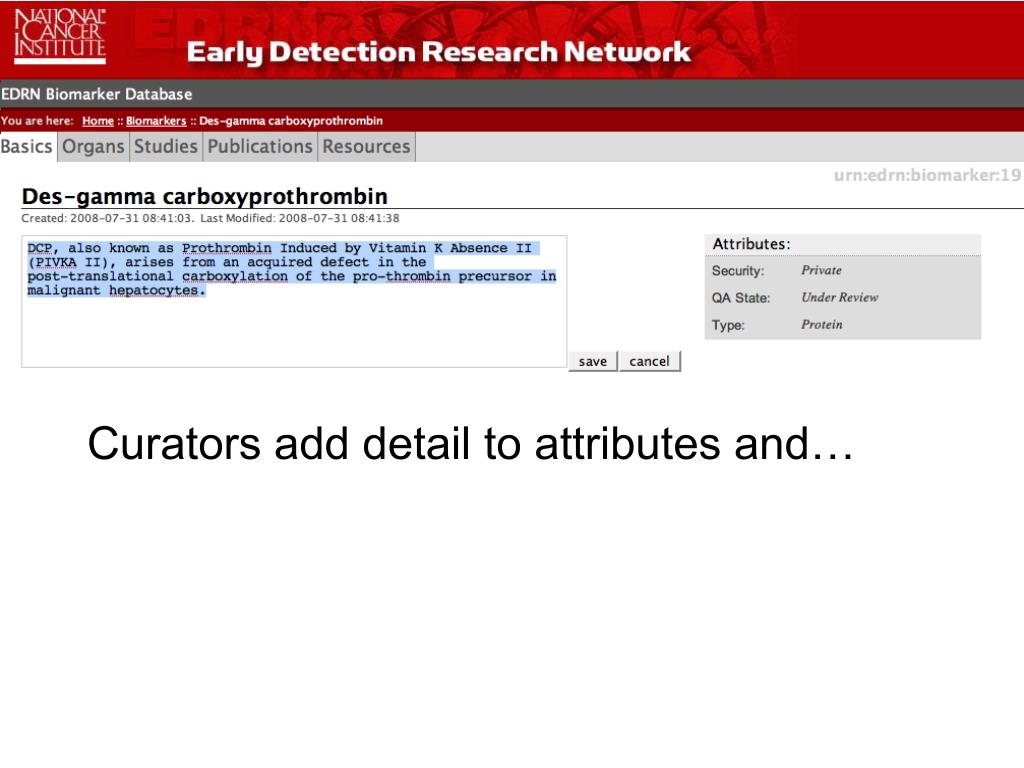Open the Resources tab
The image size is (1024, 768).
tap(366, 146)
